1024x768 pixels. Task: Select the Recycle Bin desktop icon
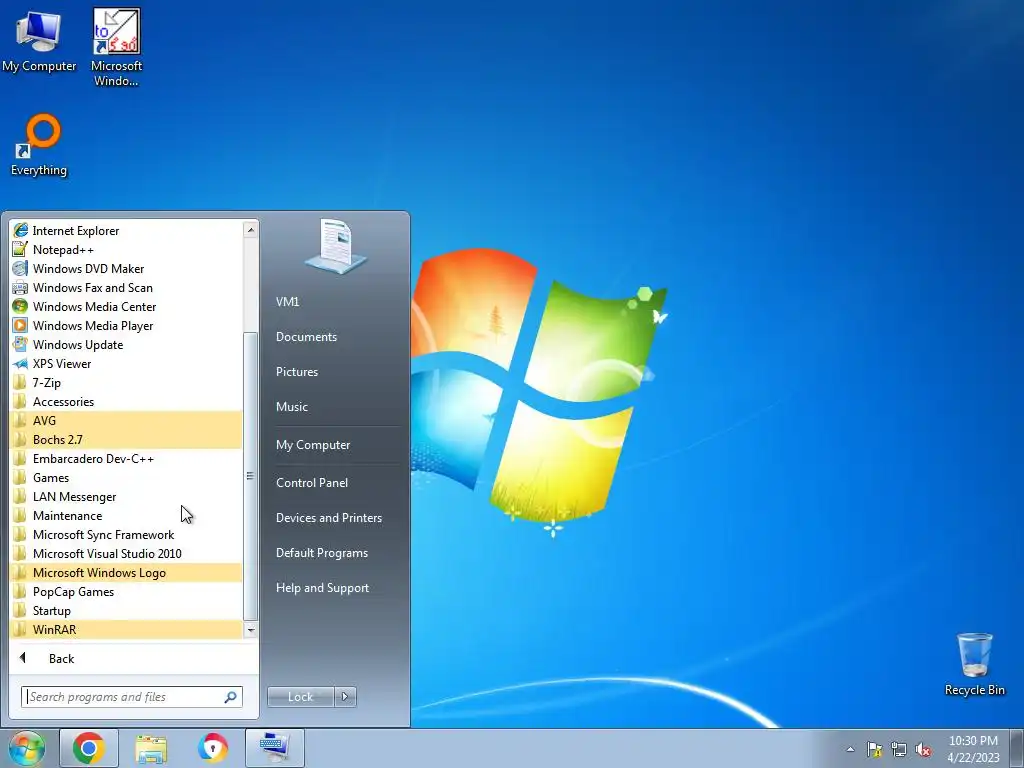974,664
